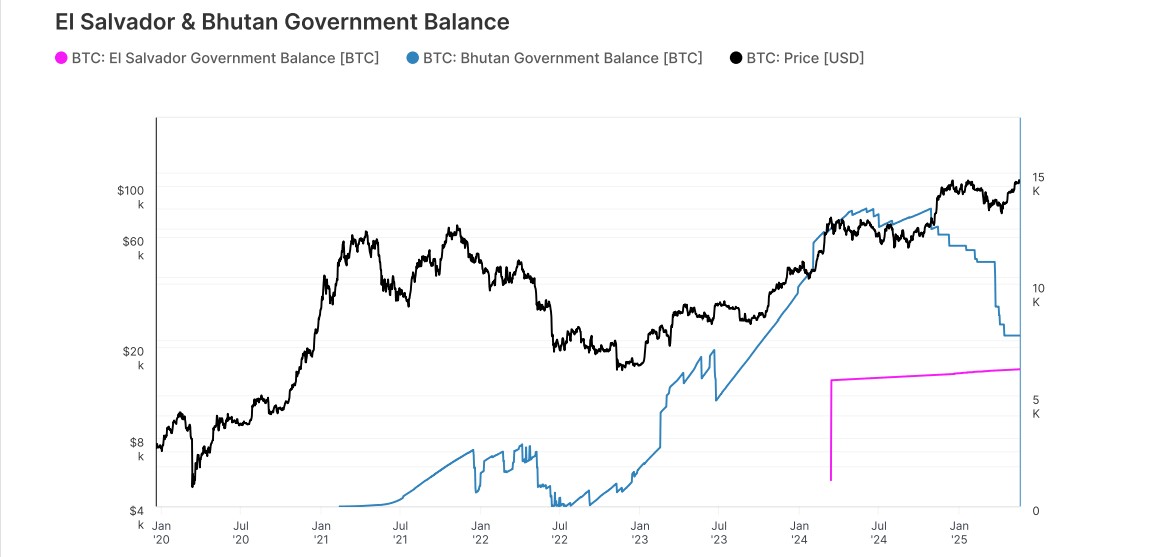Click the Jul '21 timeline label
The width and height of the screenshot is (1169, 557).
pyautogui.click(x=400, y=531)
